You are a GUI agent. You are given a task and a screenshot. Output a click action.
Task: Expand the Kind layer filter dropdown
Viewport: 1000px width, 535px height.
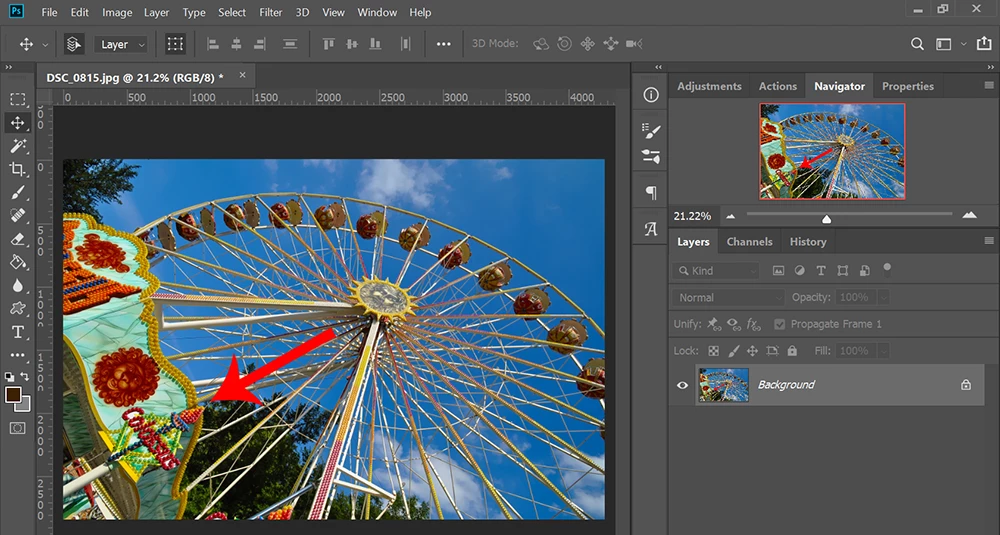[x=716, y=270]
